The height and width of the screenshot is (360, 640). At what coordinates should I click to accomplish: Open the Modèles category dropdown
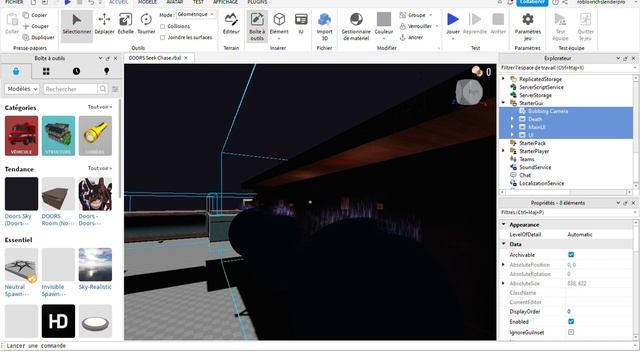pos(22,89)
